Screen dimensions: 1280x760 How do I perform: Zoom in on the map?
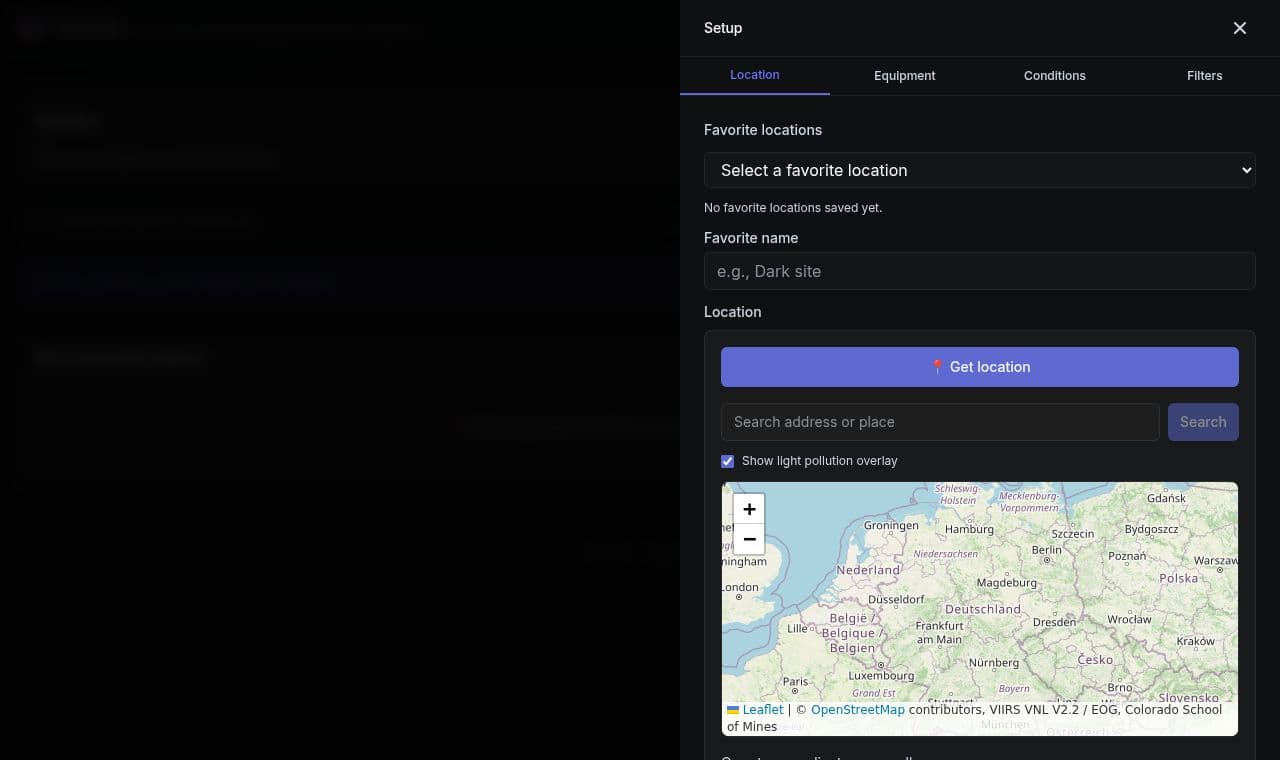(749, 509)
